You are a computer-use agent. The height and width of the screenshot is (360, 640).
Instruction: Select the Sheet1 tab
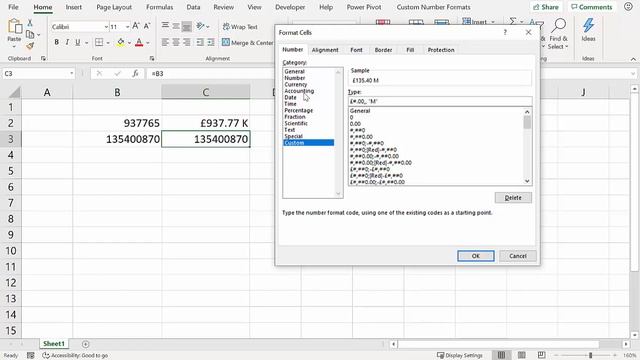(x=54, y=344)
